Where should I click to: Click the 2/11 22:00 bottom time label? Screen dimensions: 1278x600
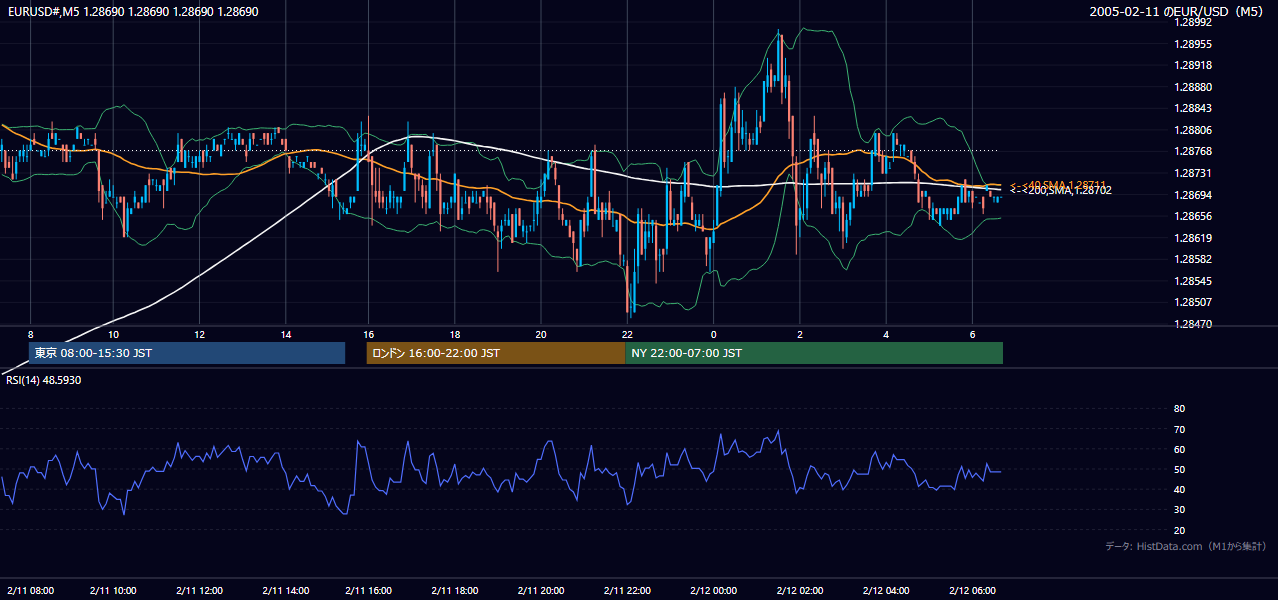[x=627, y=590]
